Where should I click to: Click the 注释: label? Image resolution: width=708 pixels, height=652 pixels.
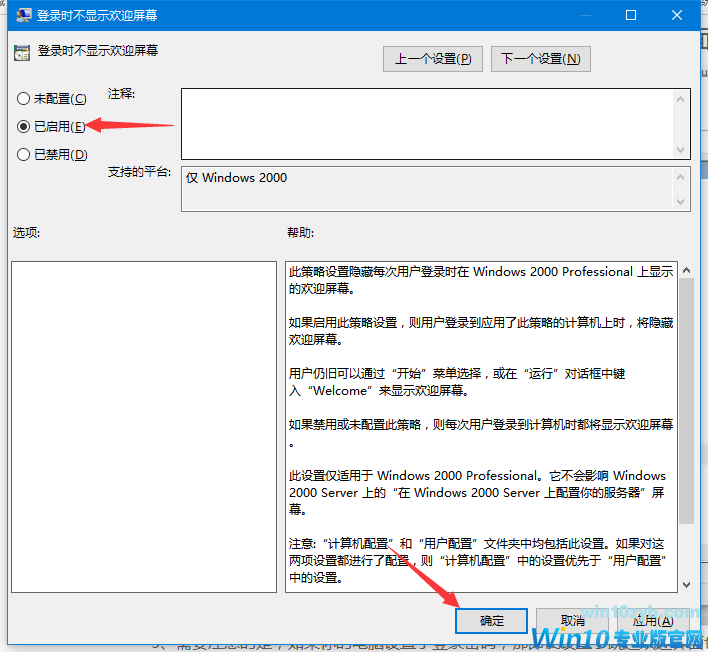click(x=121, y=94)
